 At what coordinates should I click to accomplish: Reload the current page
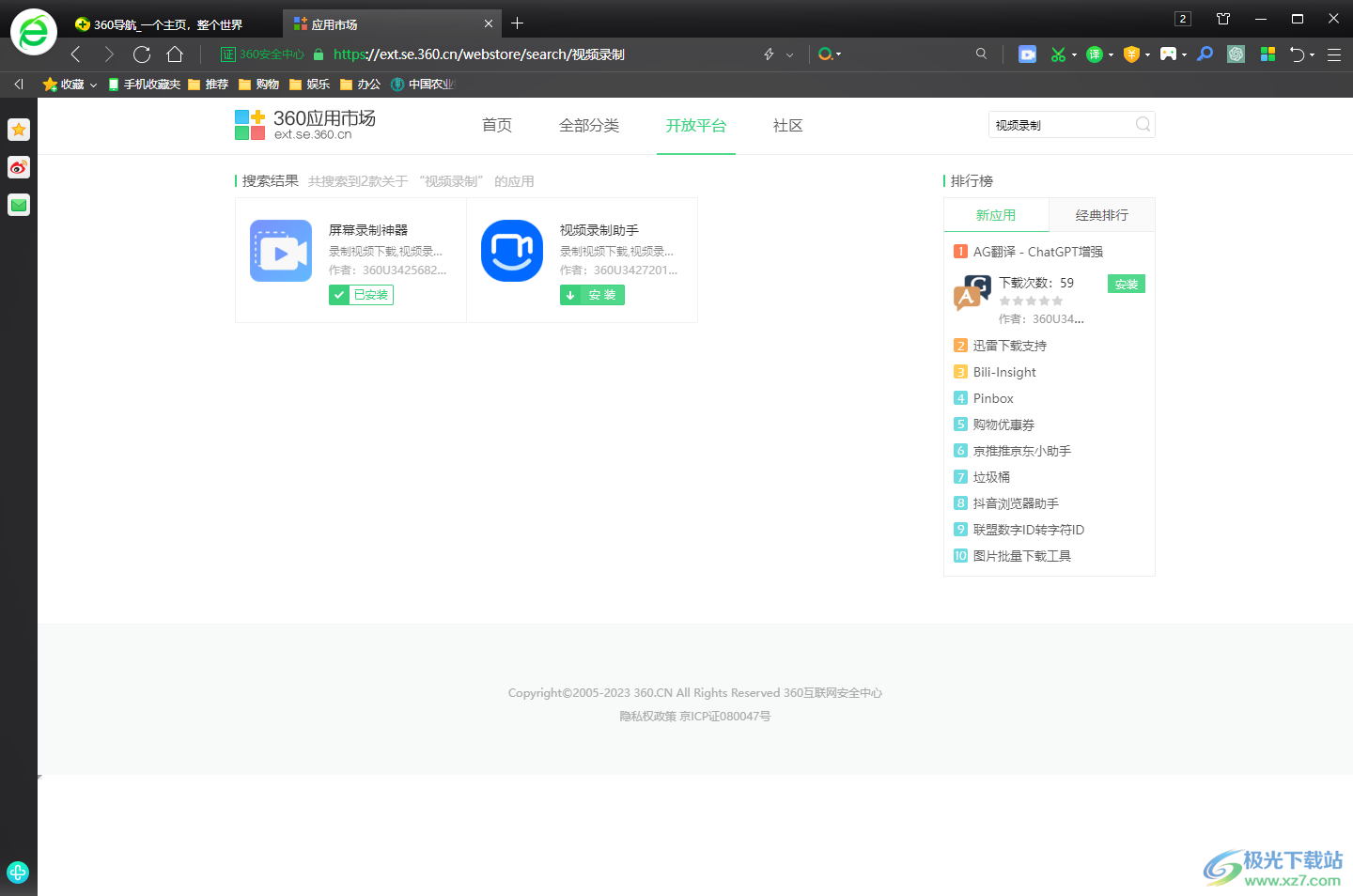(x=142, y=54)
